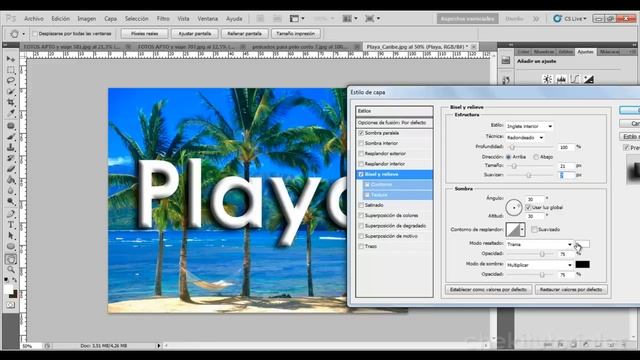
Task: Open the Capa menu
Action: (110, 19)
